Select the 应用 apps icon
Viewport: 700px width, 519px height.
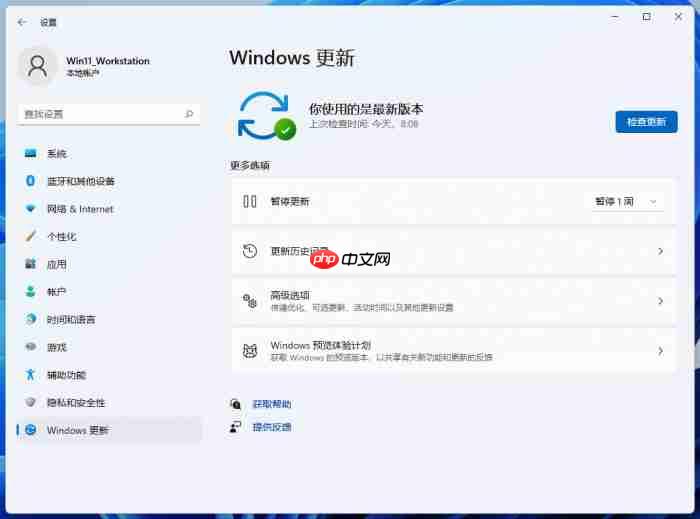(30, 264)
